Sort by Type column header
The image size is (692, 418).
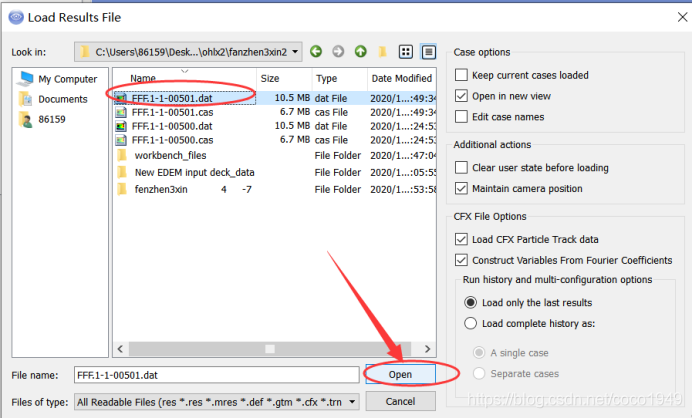pos(327,79)
